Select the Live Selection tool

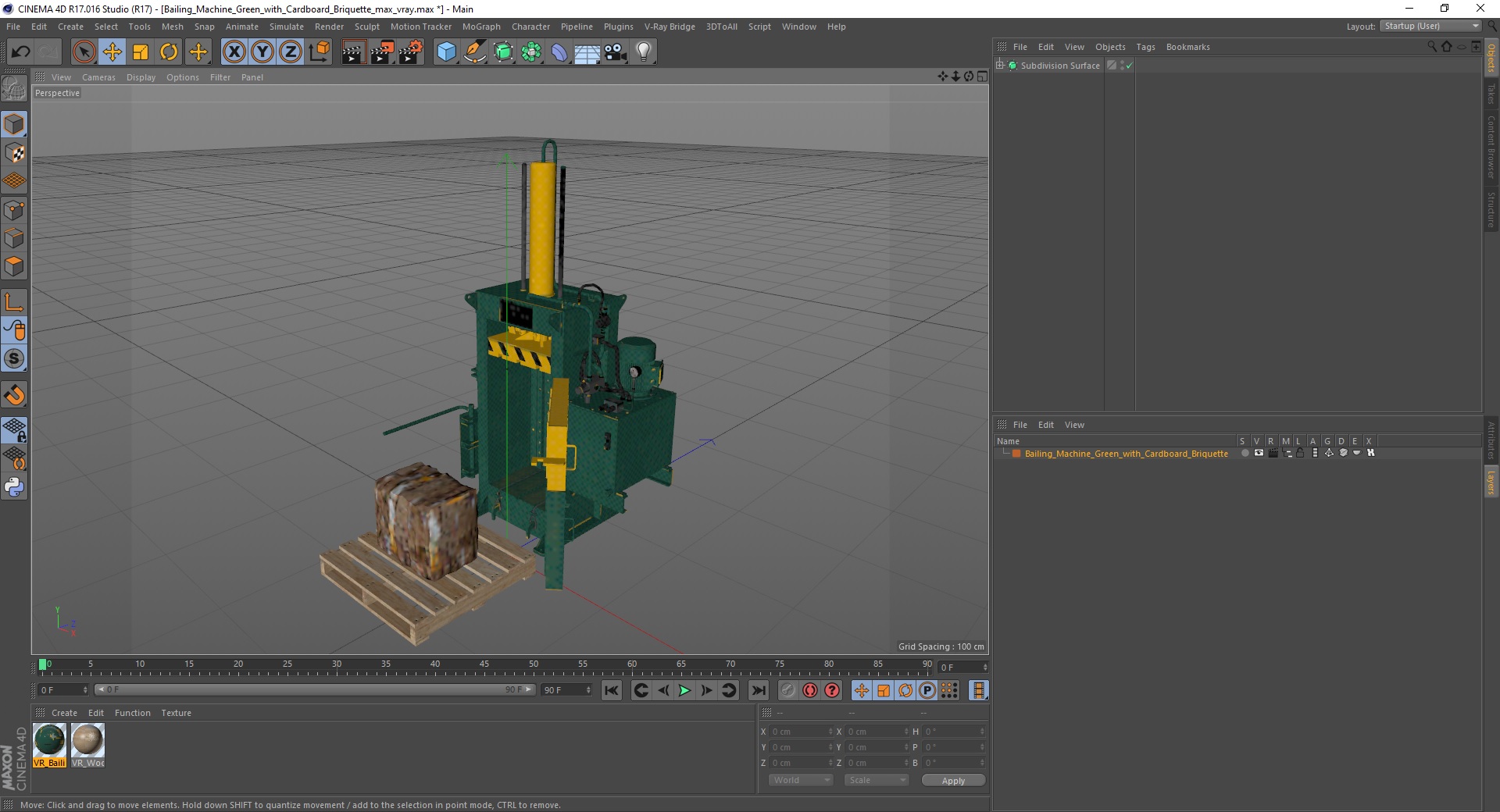coord(84,52)
